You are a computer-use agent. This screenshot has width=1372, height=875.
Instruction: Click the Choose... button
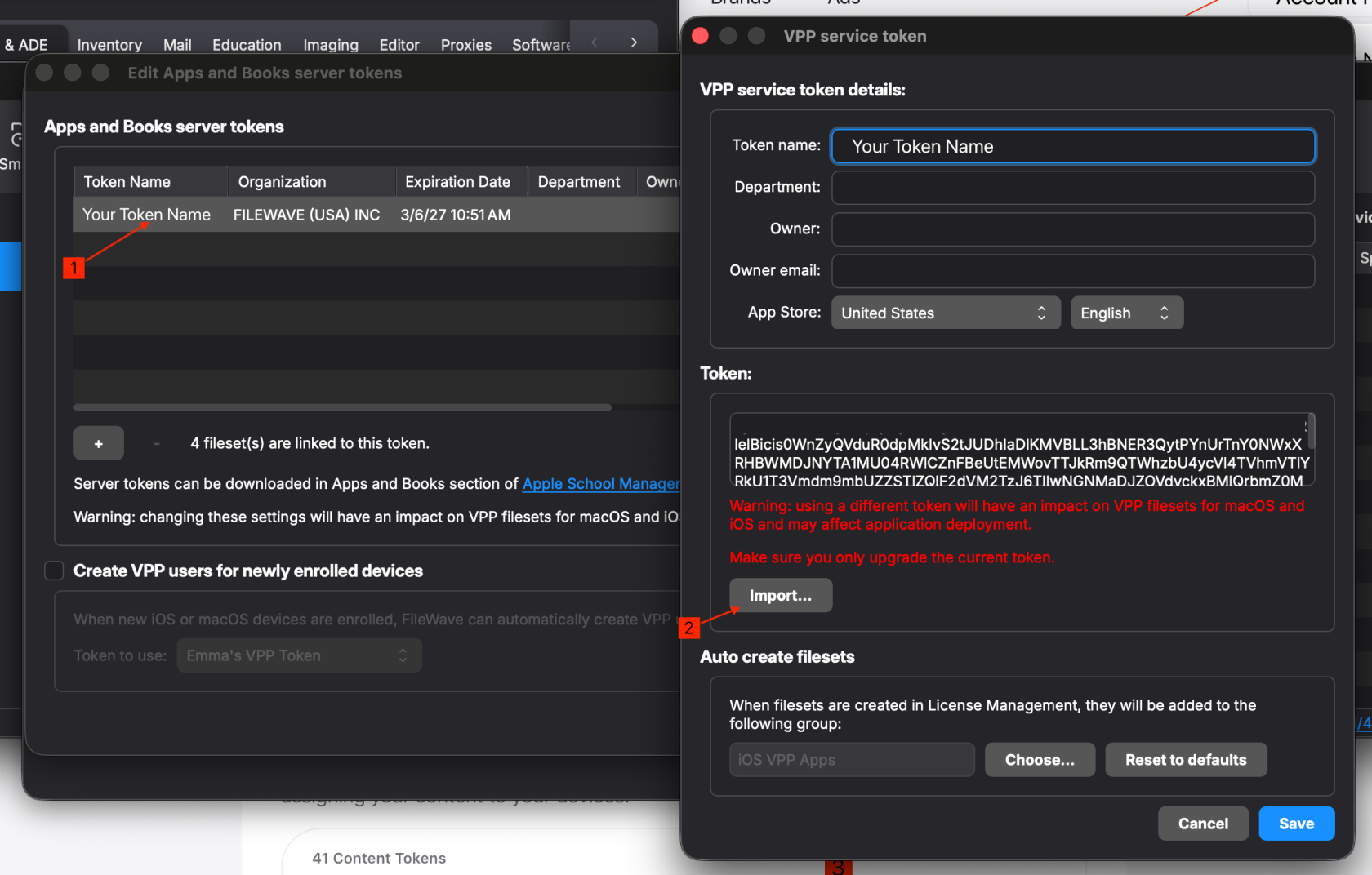(1040, 760)
